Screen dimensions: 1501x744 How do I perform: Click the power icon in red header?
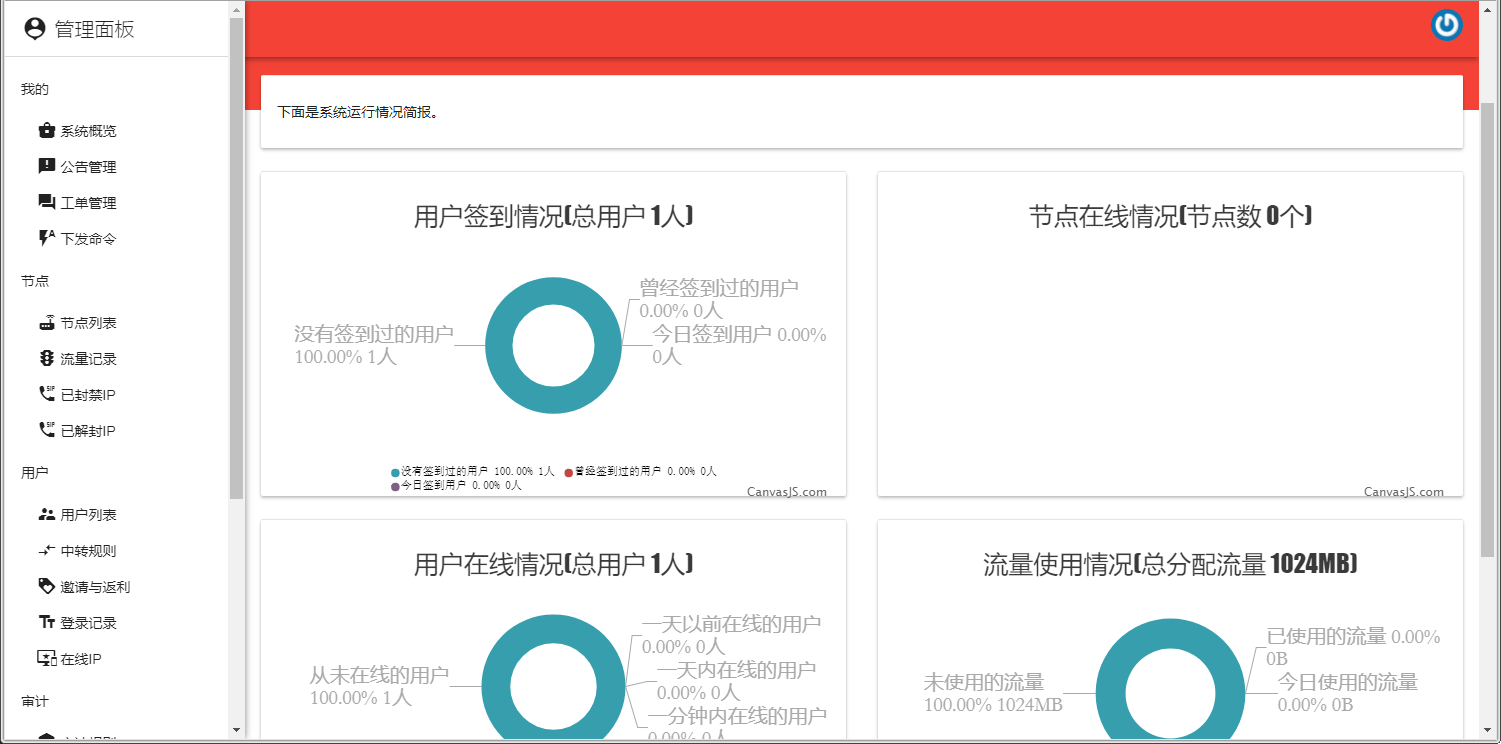click(x=1446, y=26)
